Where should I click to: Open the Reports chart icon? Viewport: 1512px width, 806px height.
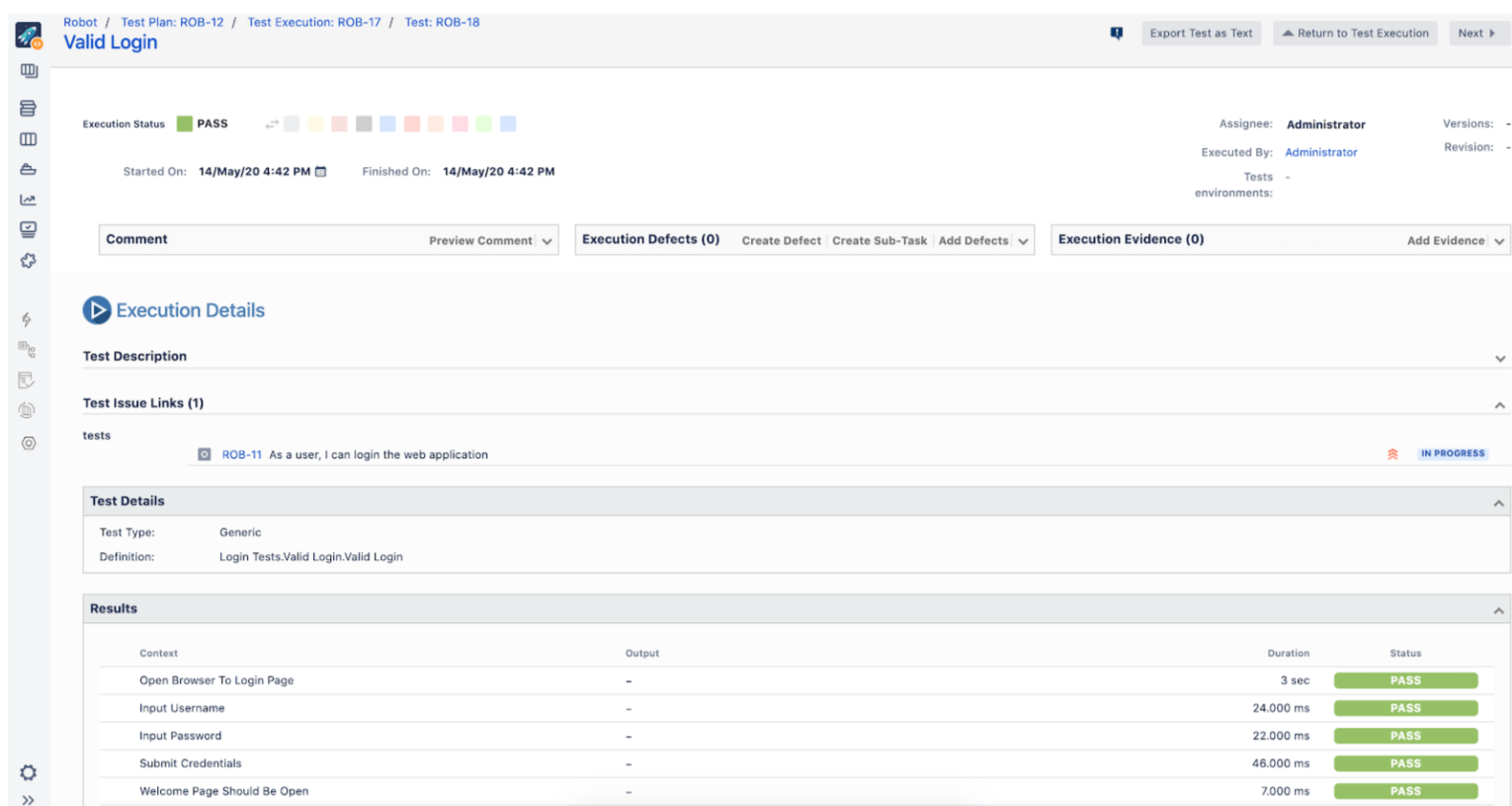(x=28, y=200)
